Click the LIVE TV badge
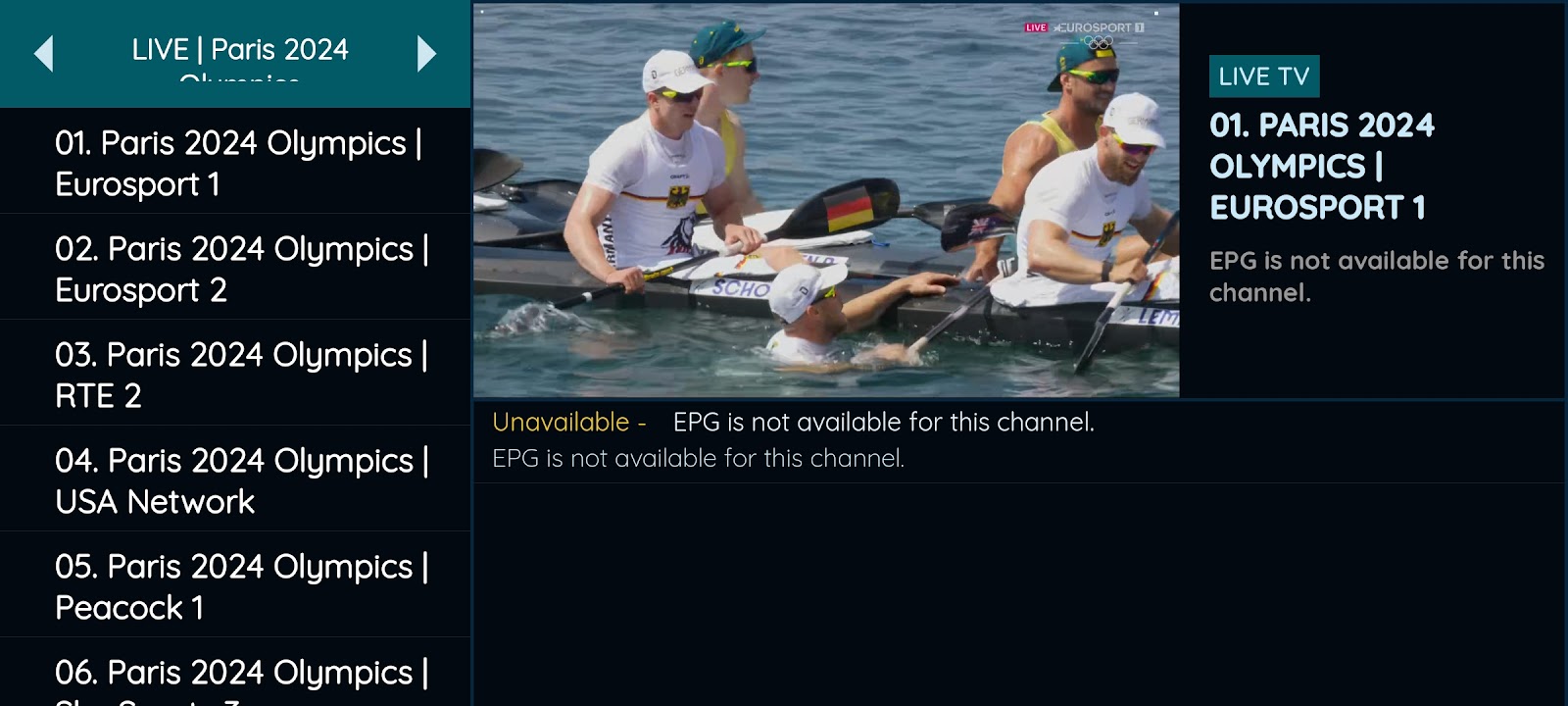This screenshot has height=706, width=1568. (x=1264, y=76)
